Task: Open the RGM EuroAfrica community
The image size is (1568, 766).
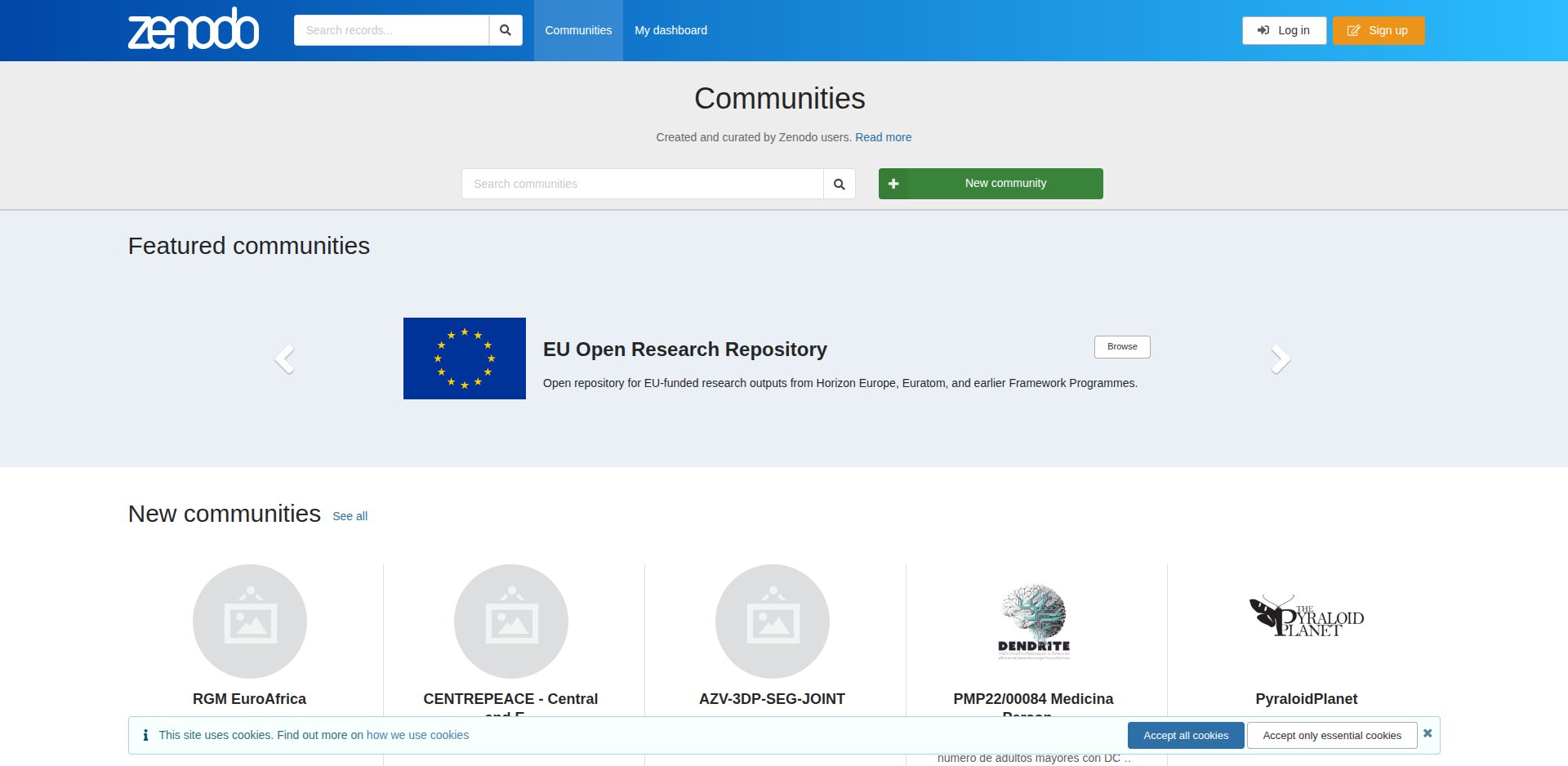Action: 250,699
